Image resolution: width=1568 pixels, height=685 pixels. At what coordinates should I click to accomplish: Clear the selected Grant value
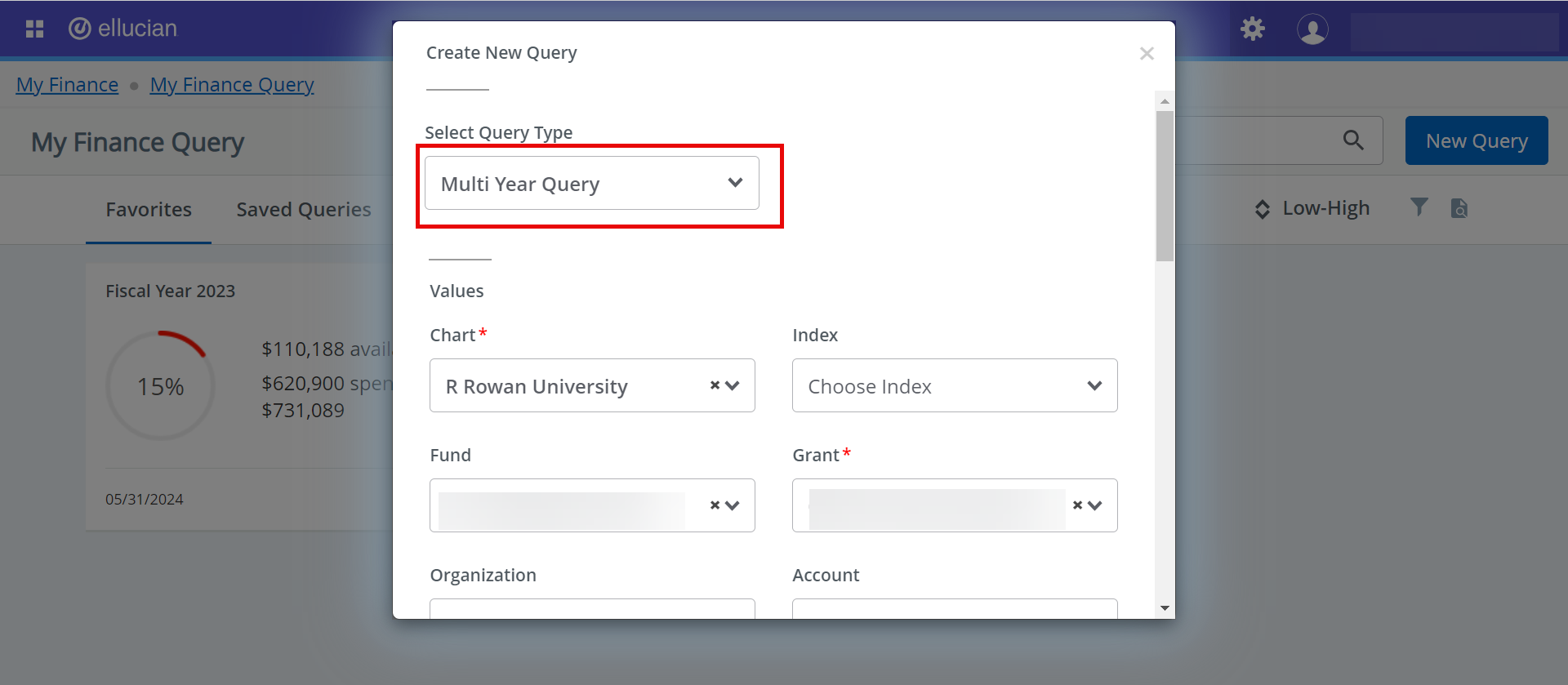(1077, 505)
